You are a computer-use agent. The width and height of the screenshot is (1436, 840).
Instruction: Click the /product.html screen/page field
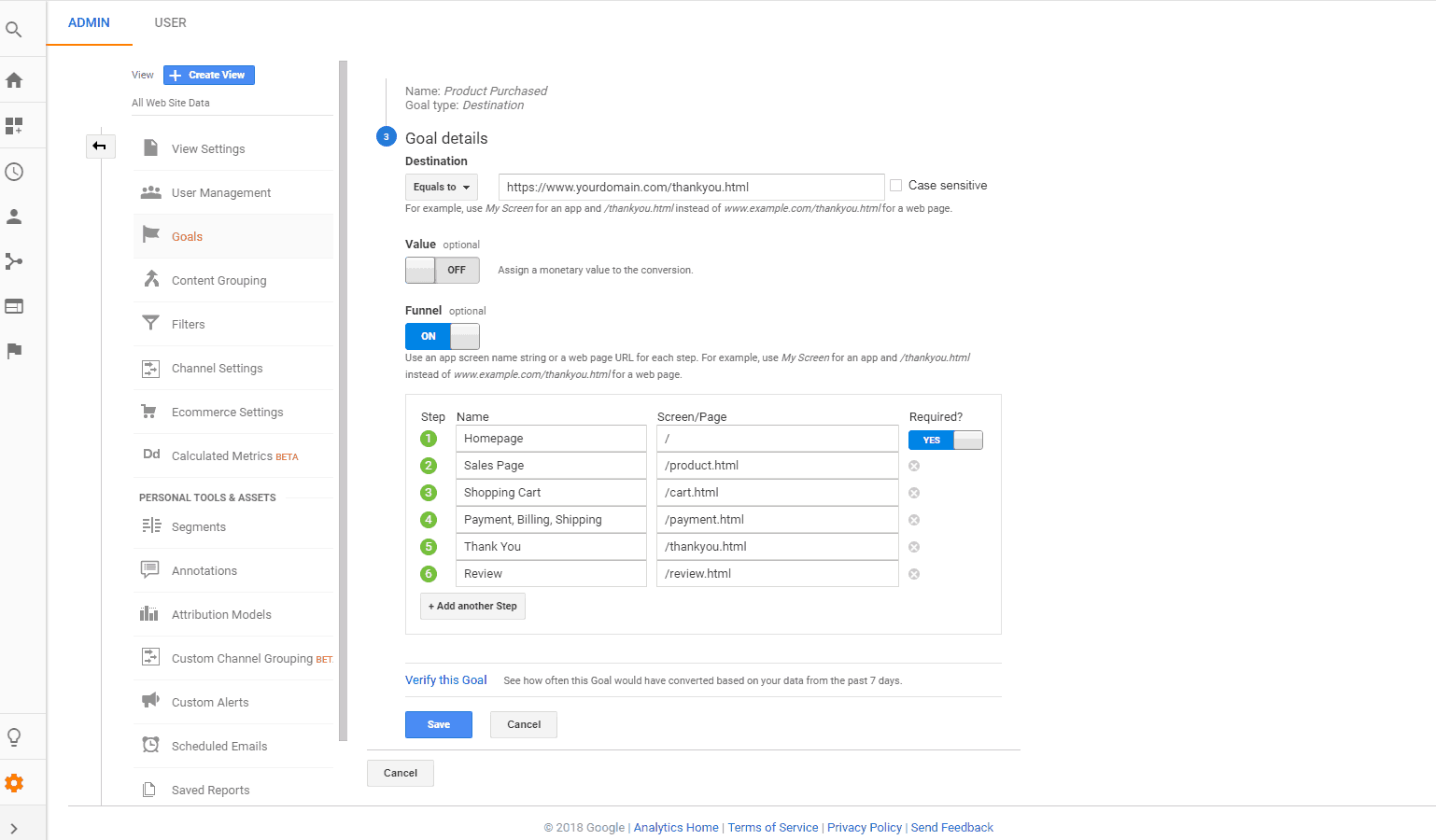(778, 466)
